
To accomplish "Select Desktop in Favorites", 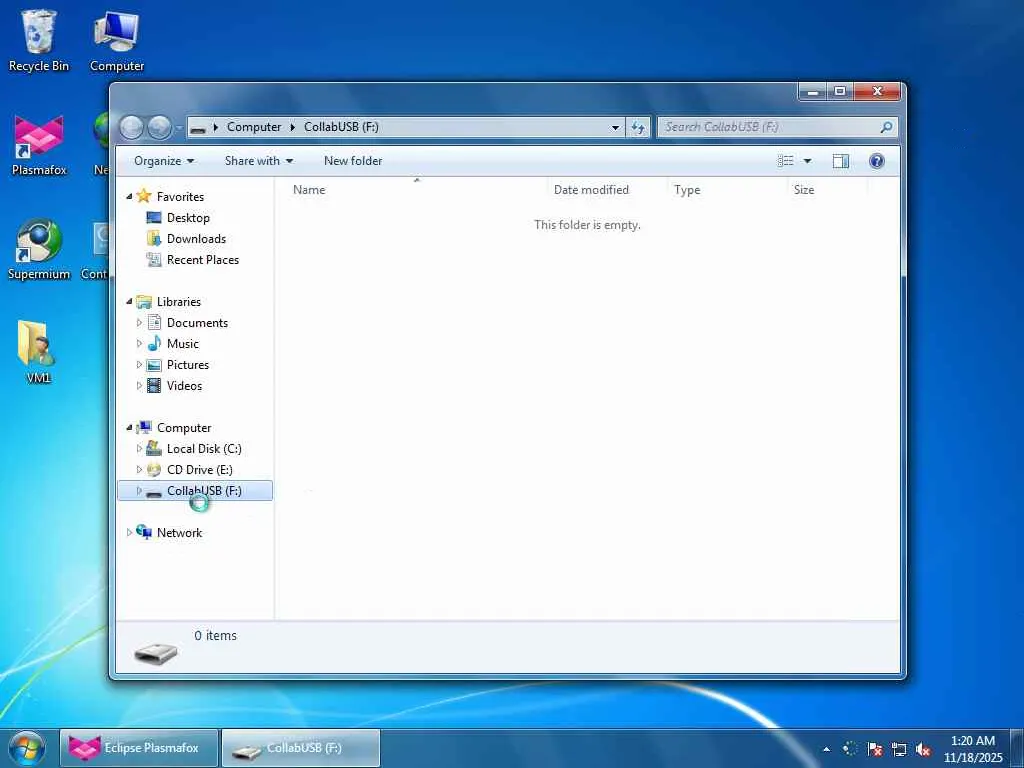I will point(188,217).
